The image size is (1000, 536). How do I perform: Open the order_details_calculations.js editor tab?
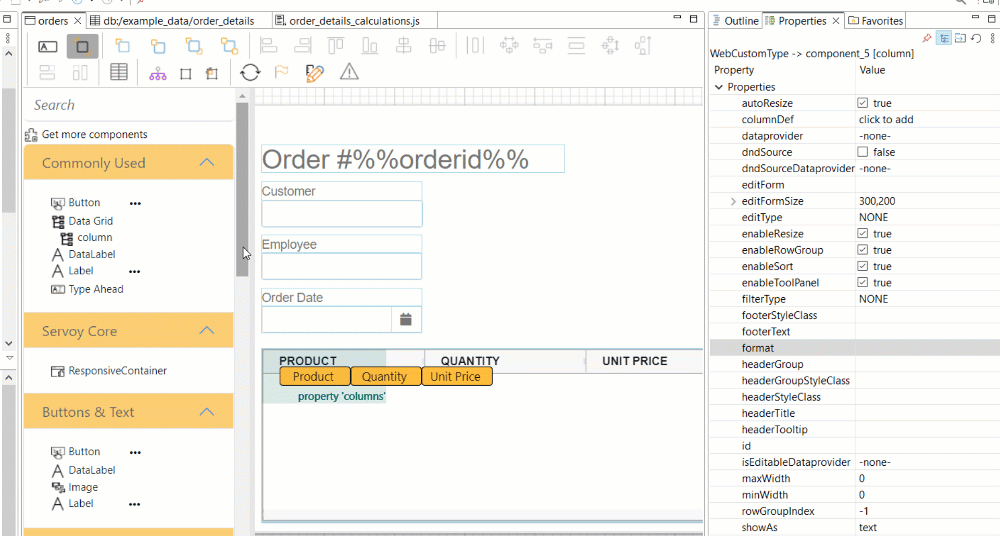[350, 21]
